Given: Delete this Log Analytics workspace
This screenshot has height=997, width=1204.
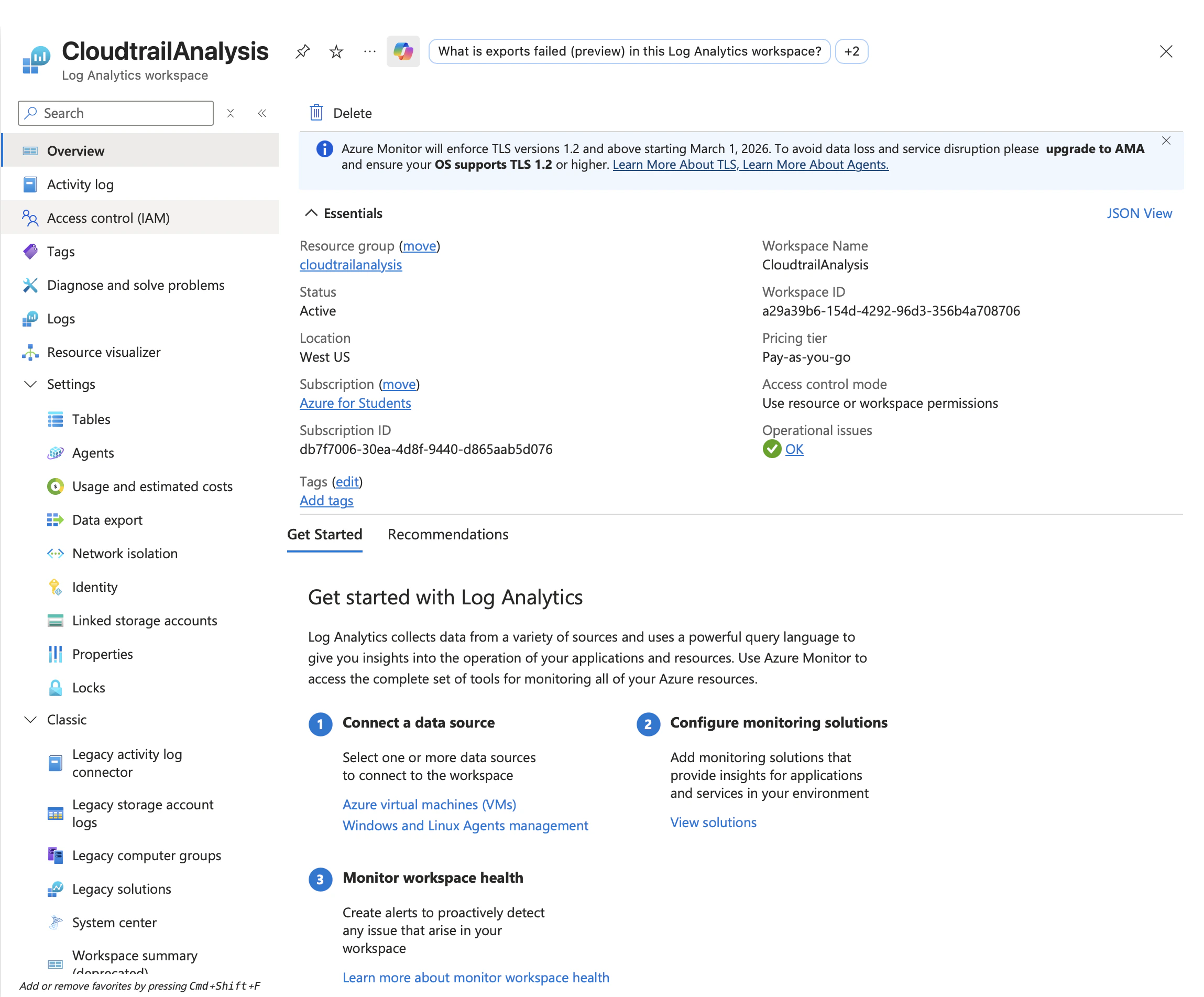Looking at the screenshot, I should click(342, 113).
